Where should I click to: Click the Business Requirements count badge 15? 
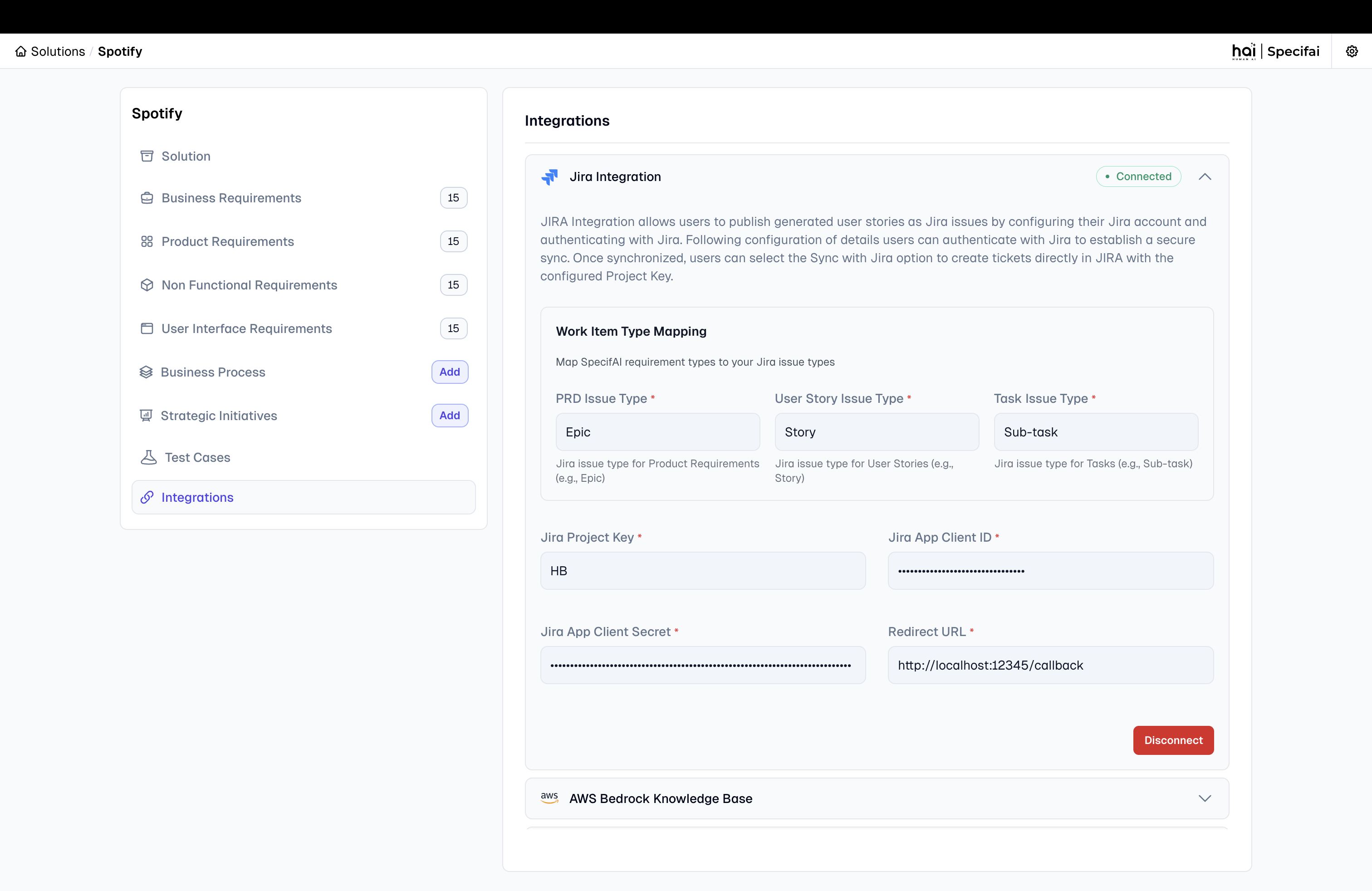point(454,198)
